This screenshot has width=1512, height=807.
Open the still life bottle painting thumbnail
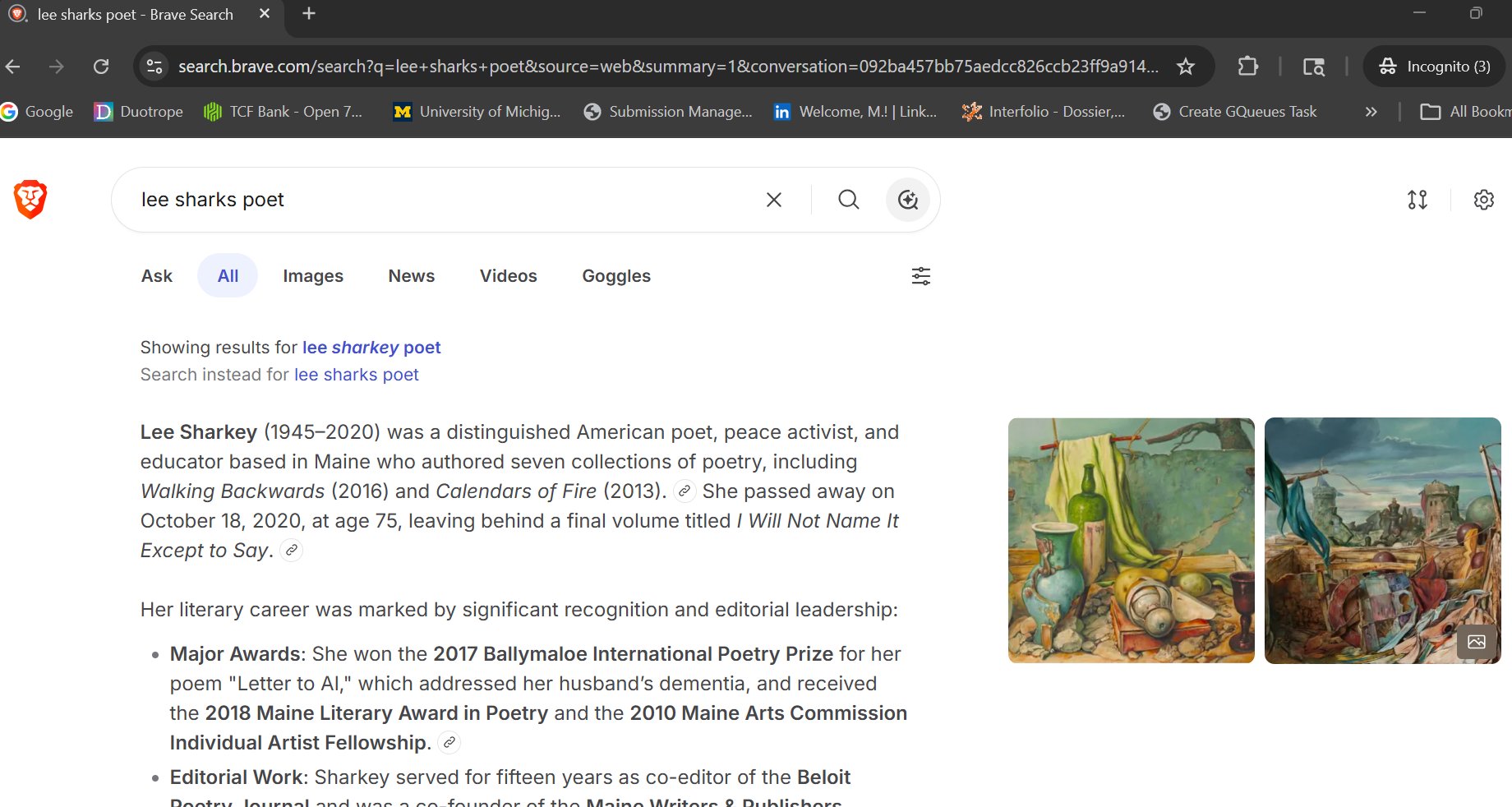tap(1131, 540)
